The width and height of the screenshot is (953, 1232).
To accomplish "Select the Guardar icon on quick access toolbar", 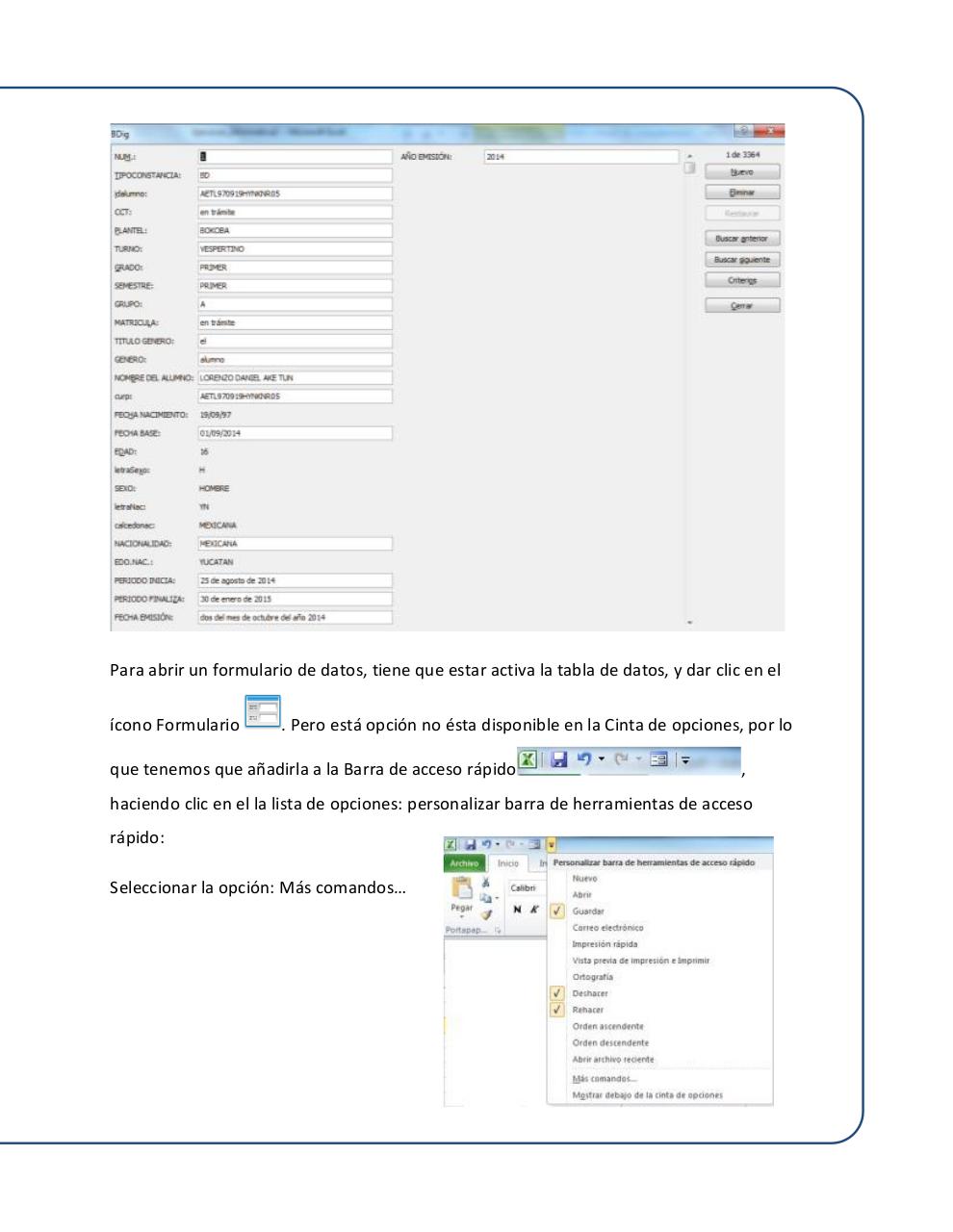I will [x=560, y=760].
